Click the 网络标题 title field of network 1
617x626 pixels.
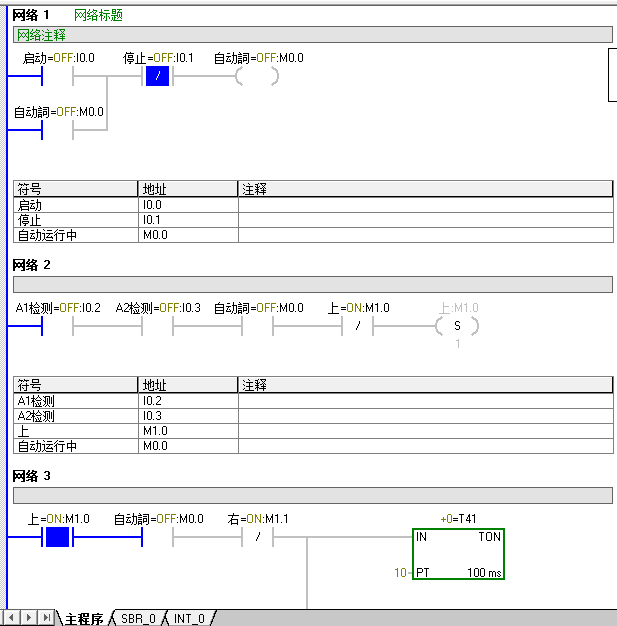(98, 15)
